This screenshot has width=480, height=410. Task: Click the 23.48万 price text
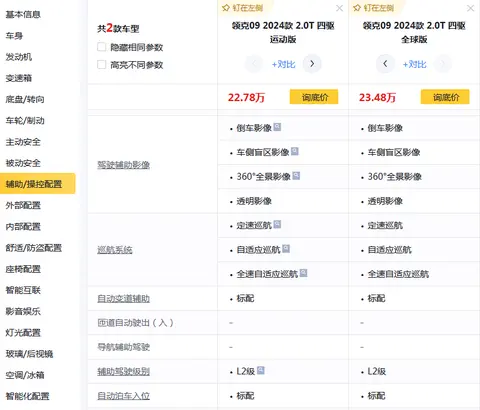(377, 97)
